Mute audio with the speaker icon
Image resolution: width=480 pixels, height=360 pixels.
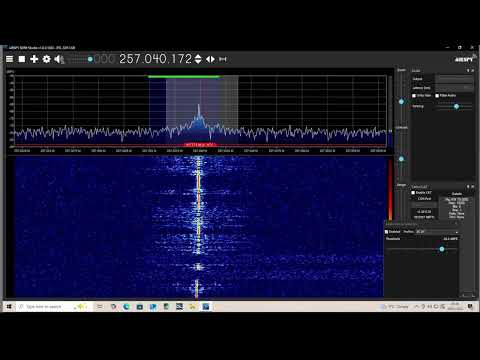(x=59, y=59)
